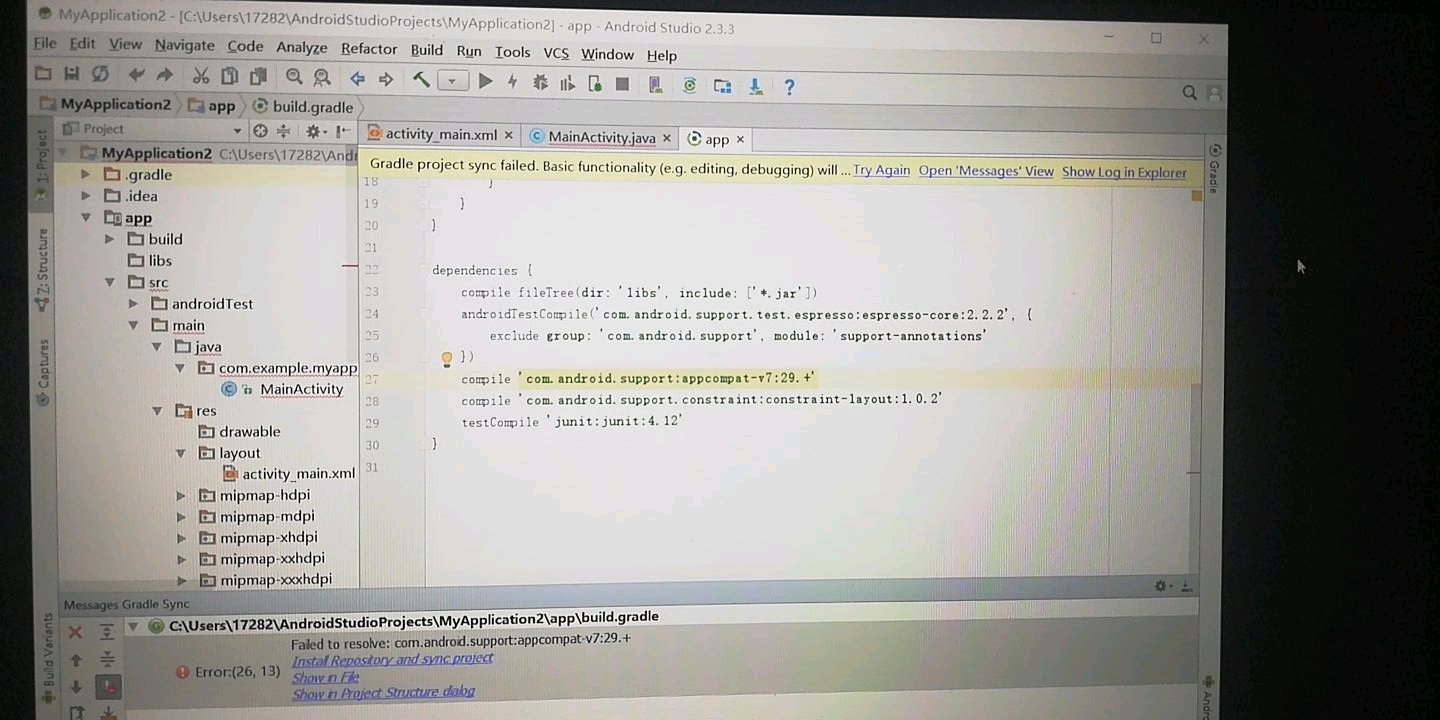Screen dimensions: 1440x720
Task: Click the Copy toolbar icon
Action: click(x=229, y=76)
